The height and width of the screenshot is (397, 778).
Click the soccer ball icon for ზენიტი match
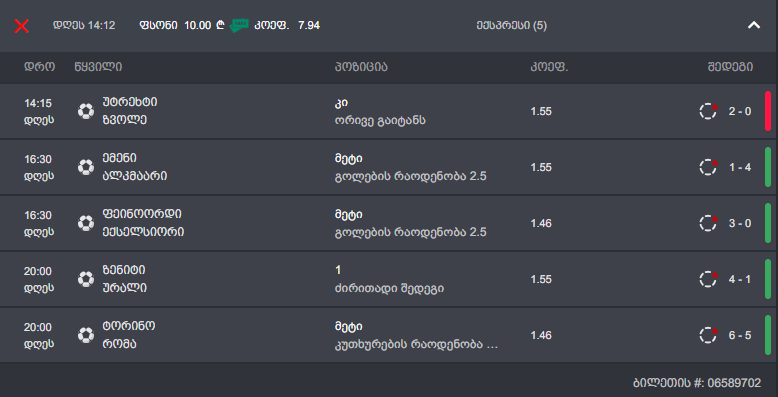click(86, 279)
